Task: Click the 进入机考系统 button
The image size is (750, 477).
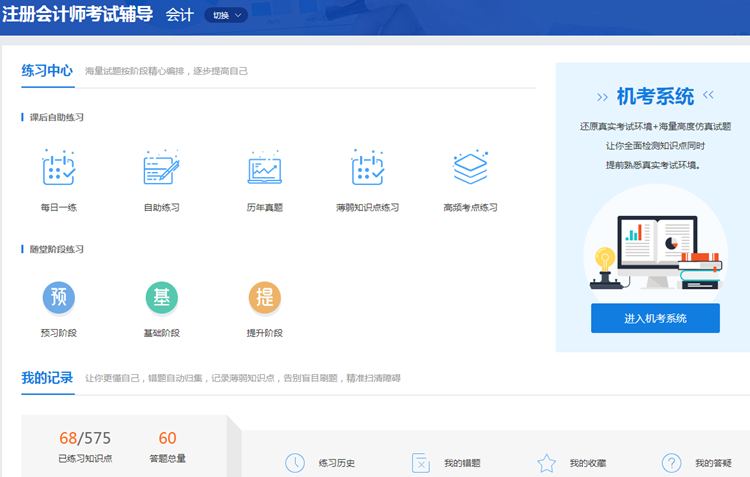Action: [x=655, y=318]
